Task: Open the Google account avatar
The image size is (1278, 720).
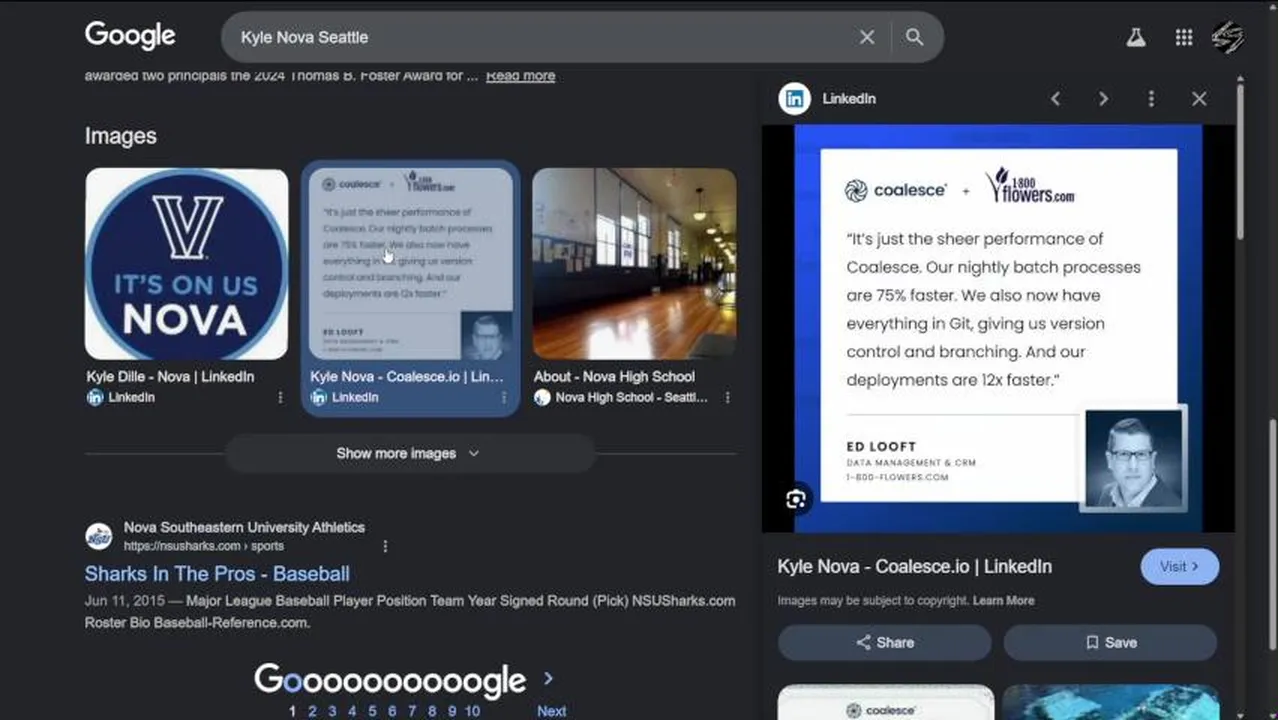Action: (1228, 38)
